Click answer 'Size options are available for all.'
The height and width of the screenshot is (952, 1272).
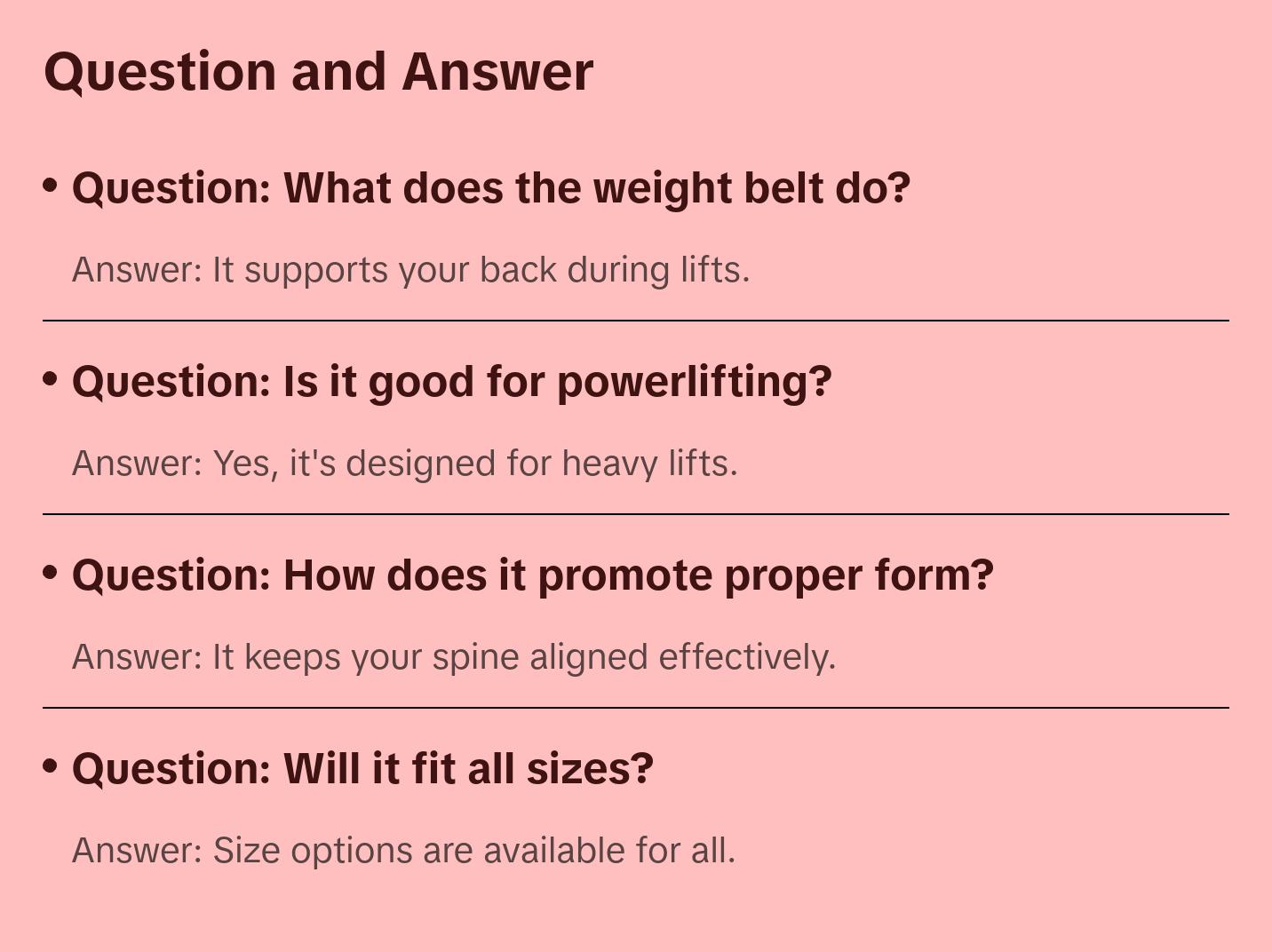tap(404, 851)
